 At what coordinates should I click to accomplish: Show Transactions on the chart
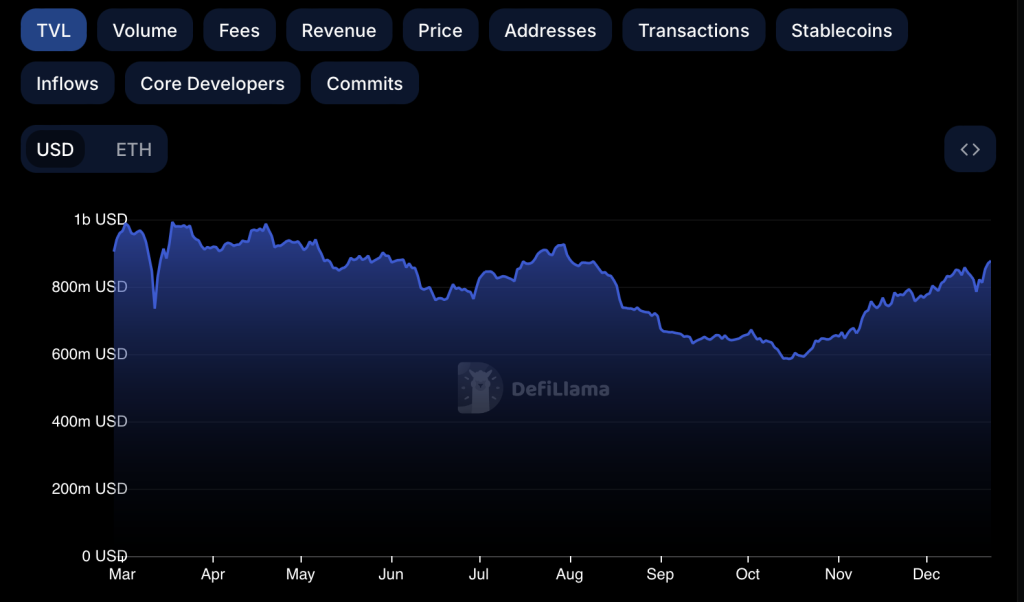tap(693, 30)
